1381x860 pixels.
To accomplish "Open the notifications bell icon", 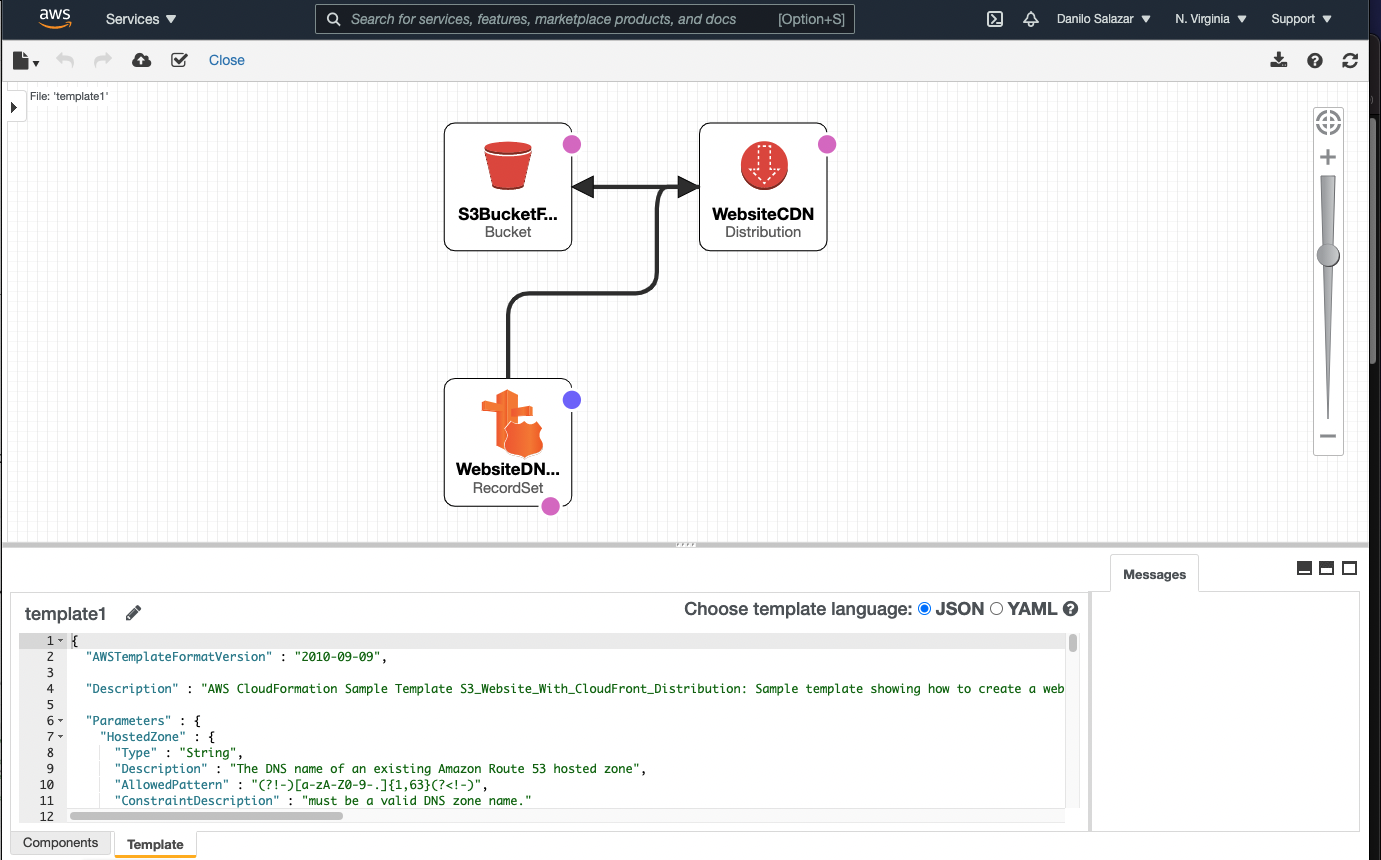I will point(1031,19).
